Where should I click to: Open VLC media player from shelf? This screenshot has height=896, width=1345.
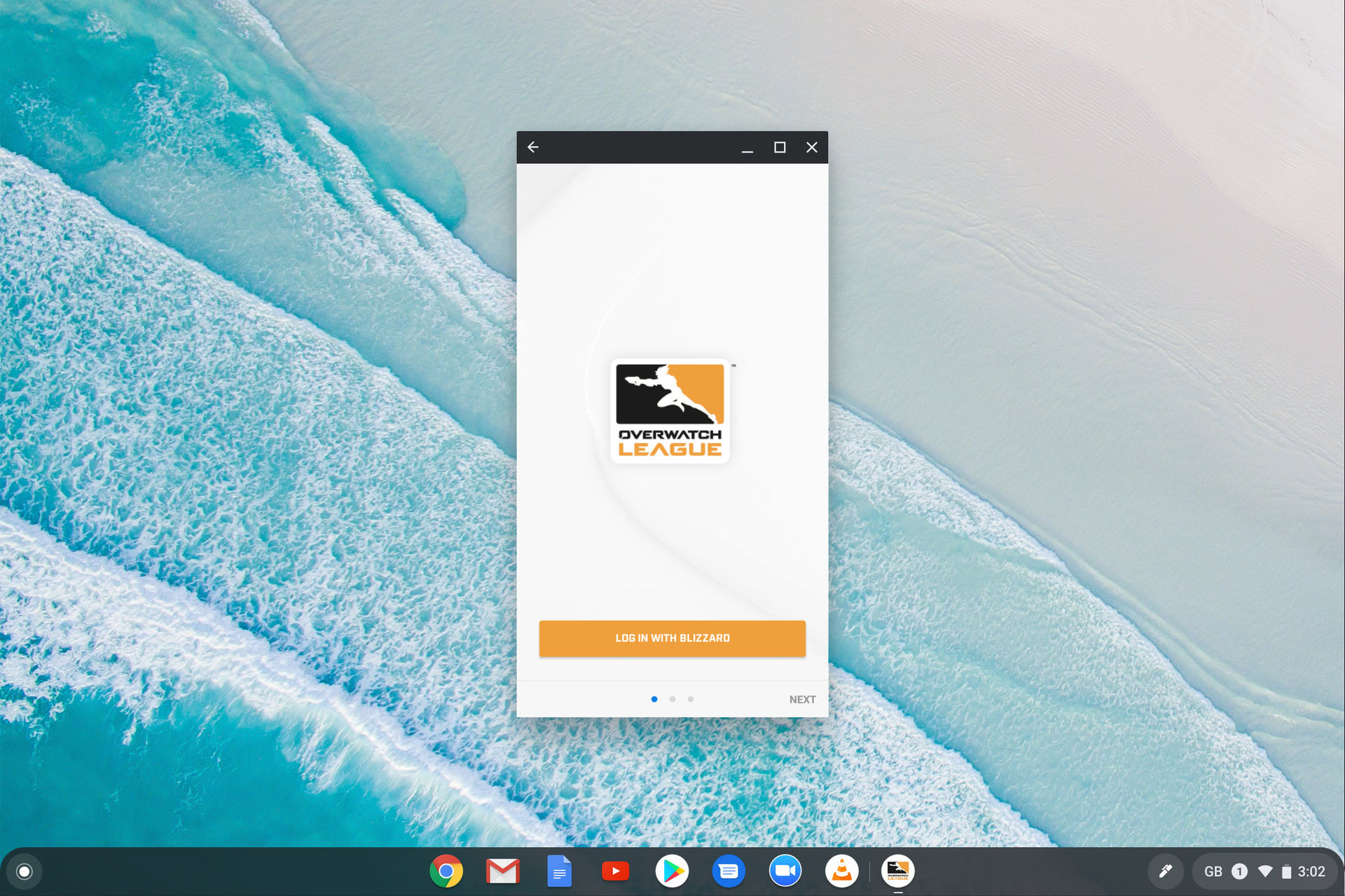(x=841, y=871)
